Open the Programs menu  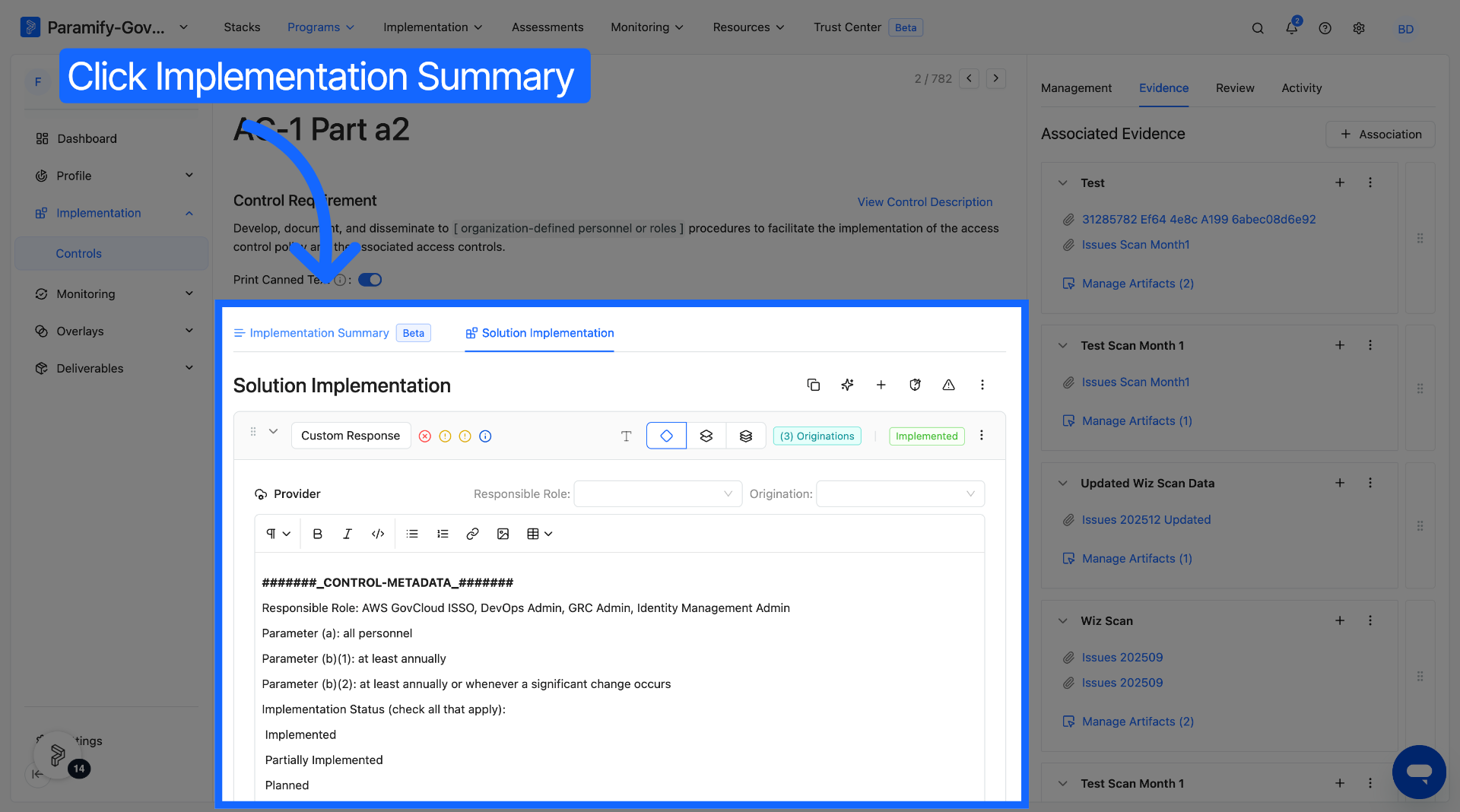coord(321,27)
